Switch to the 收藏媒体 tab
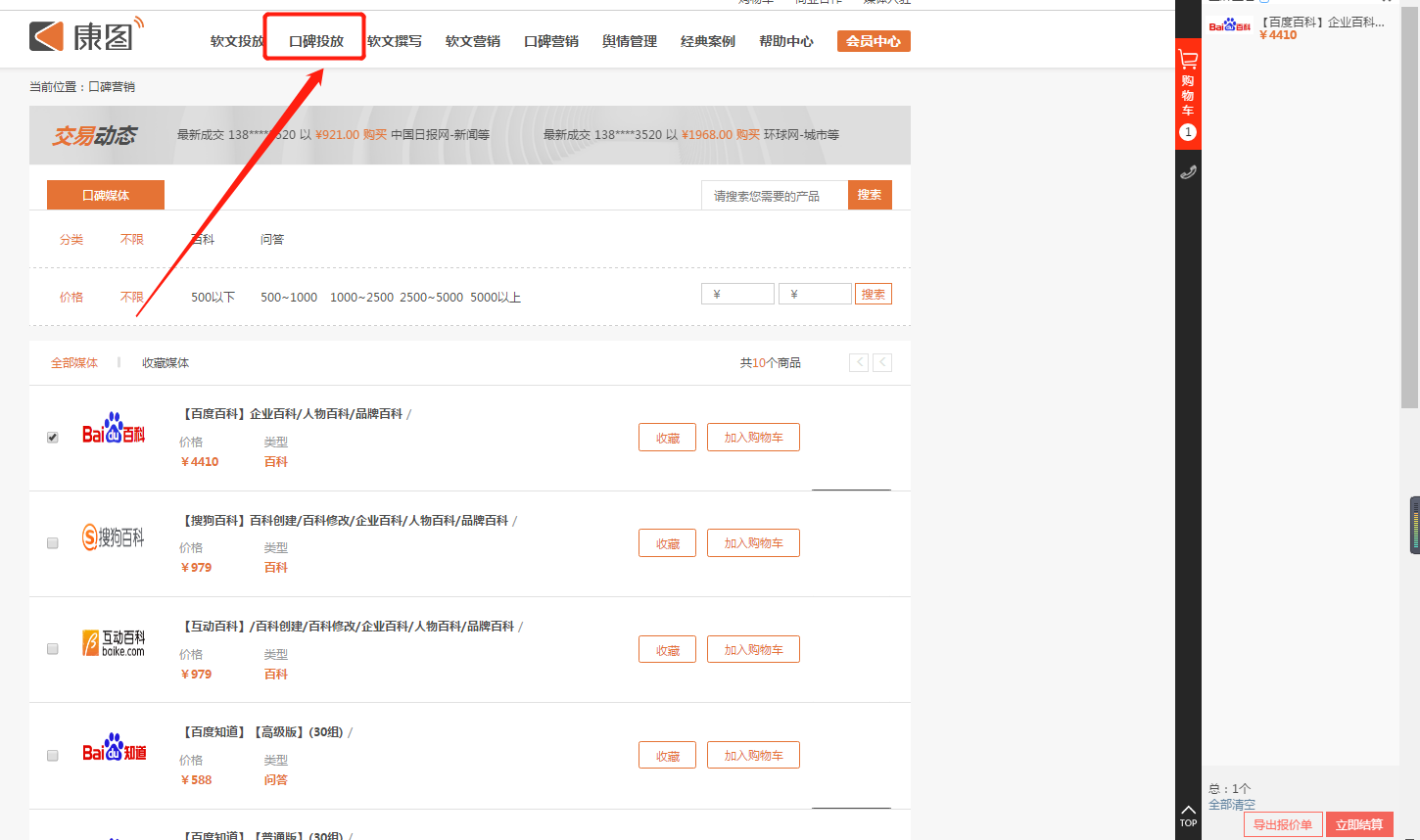The height and width of the screenshot is (840, 1420). tap(166, 362)
